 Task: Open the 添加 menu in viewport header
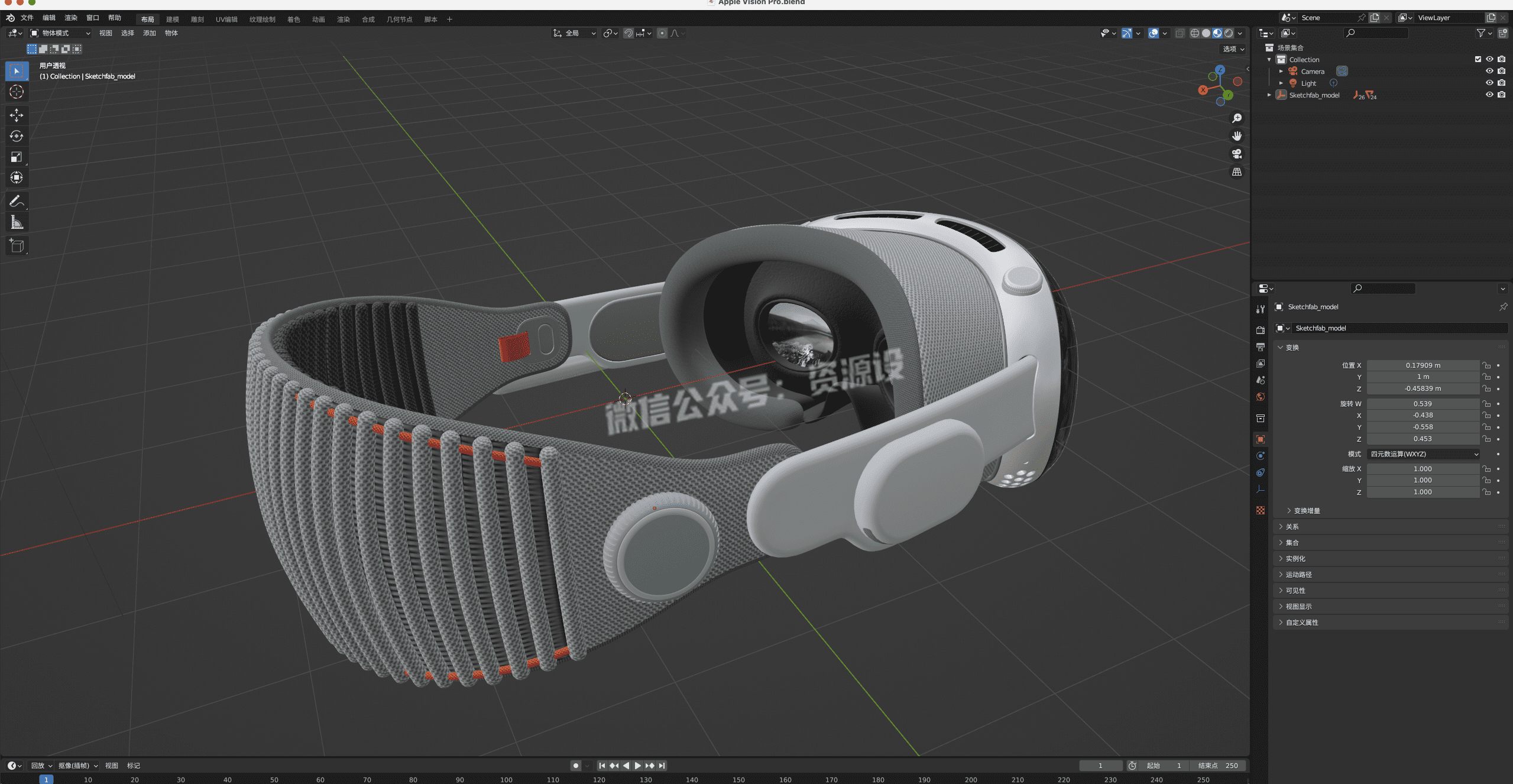[x=150, y=33]
